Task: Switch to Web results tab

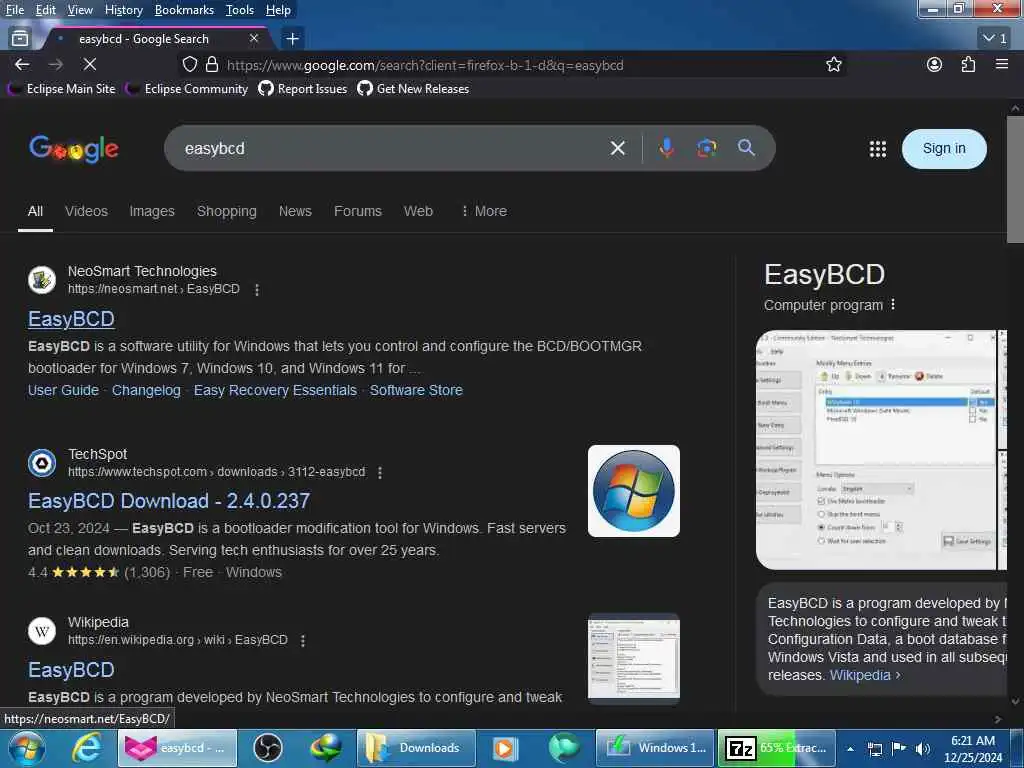Action: click(x=418, y=211)
